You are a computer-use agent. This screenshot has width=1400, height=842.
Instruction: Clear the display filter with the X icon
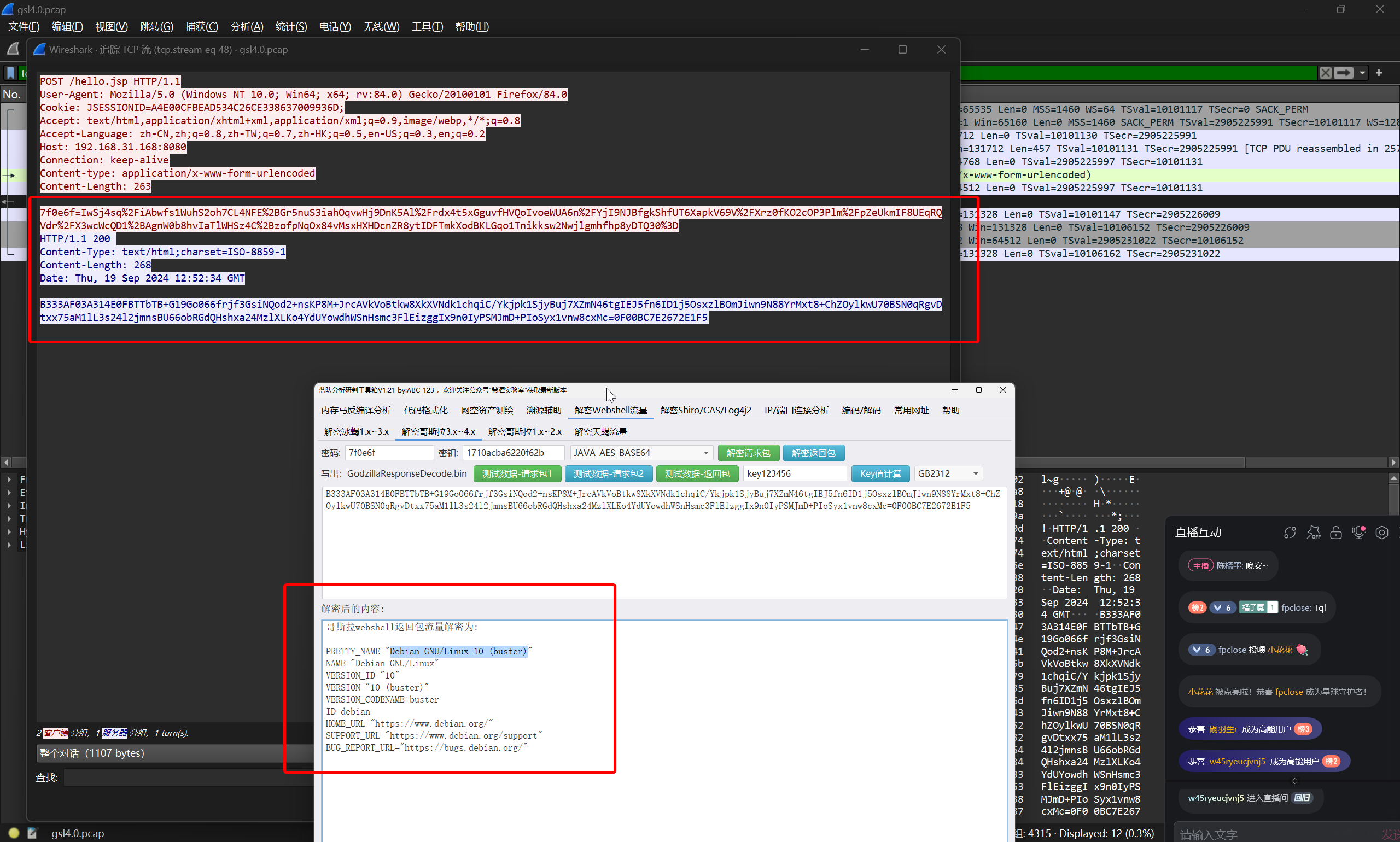[x=1325, y=73]
